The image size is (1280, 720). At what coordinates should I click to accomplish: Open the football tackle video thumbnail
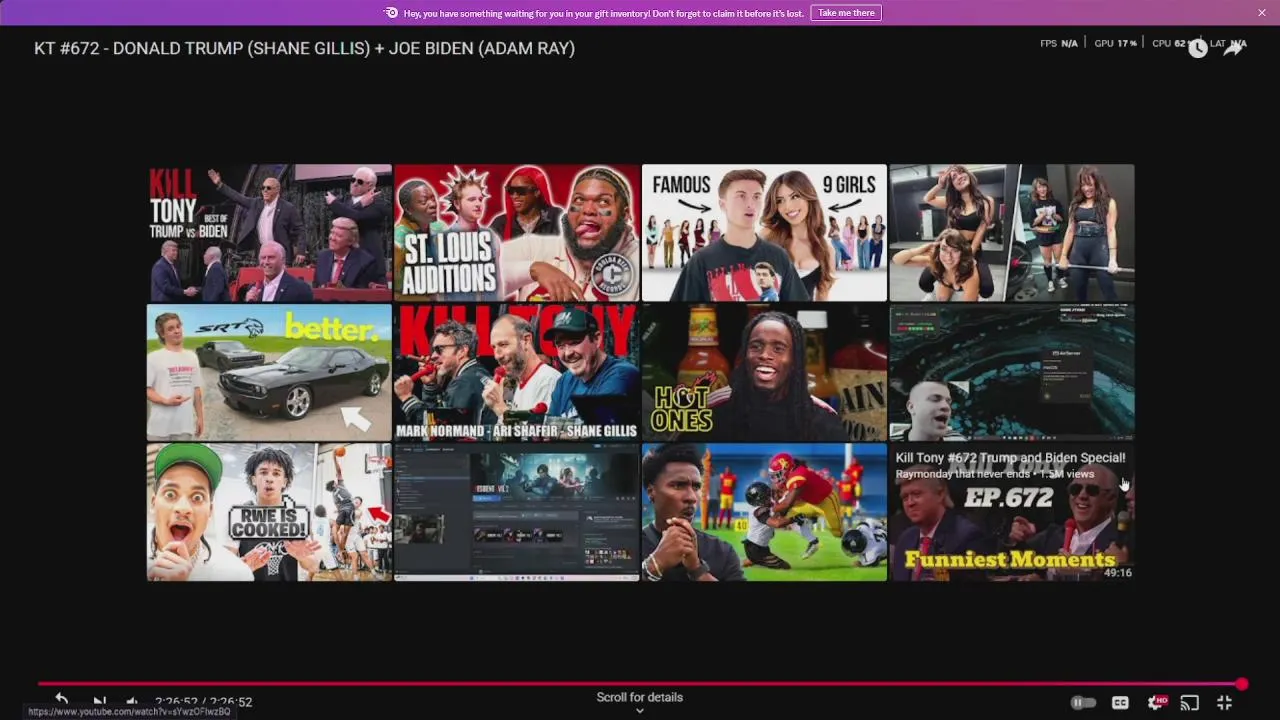[x=764, y=512]
